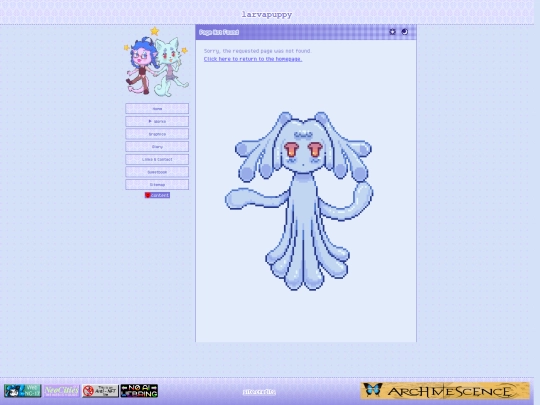The height and width of the screenshot is (405, 540).
Task: Open the Home navigation button
Action: coord(157,108)
